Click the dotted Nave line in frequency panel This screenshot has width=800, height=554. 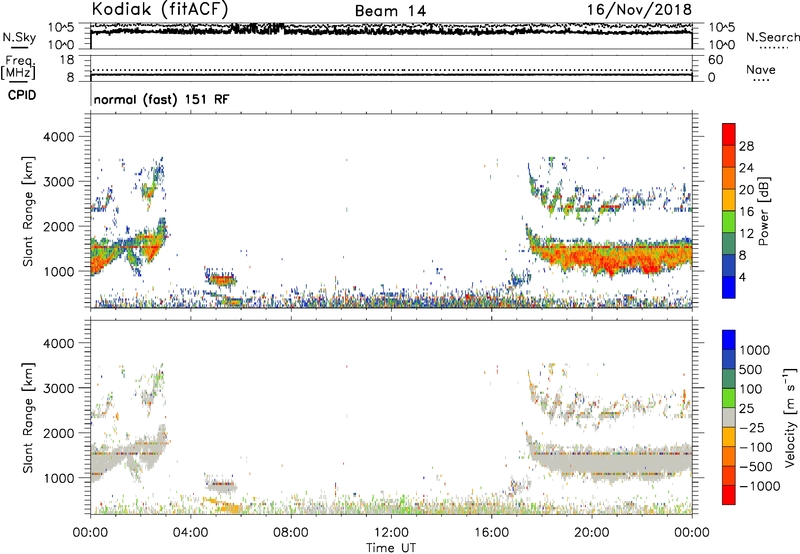[391, 70]
